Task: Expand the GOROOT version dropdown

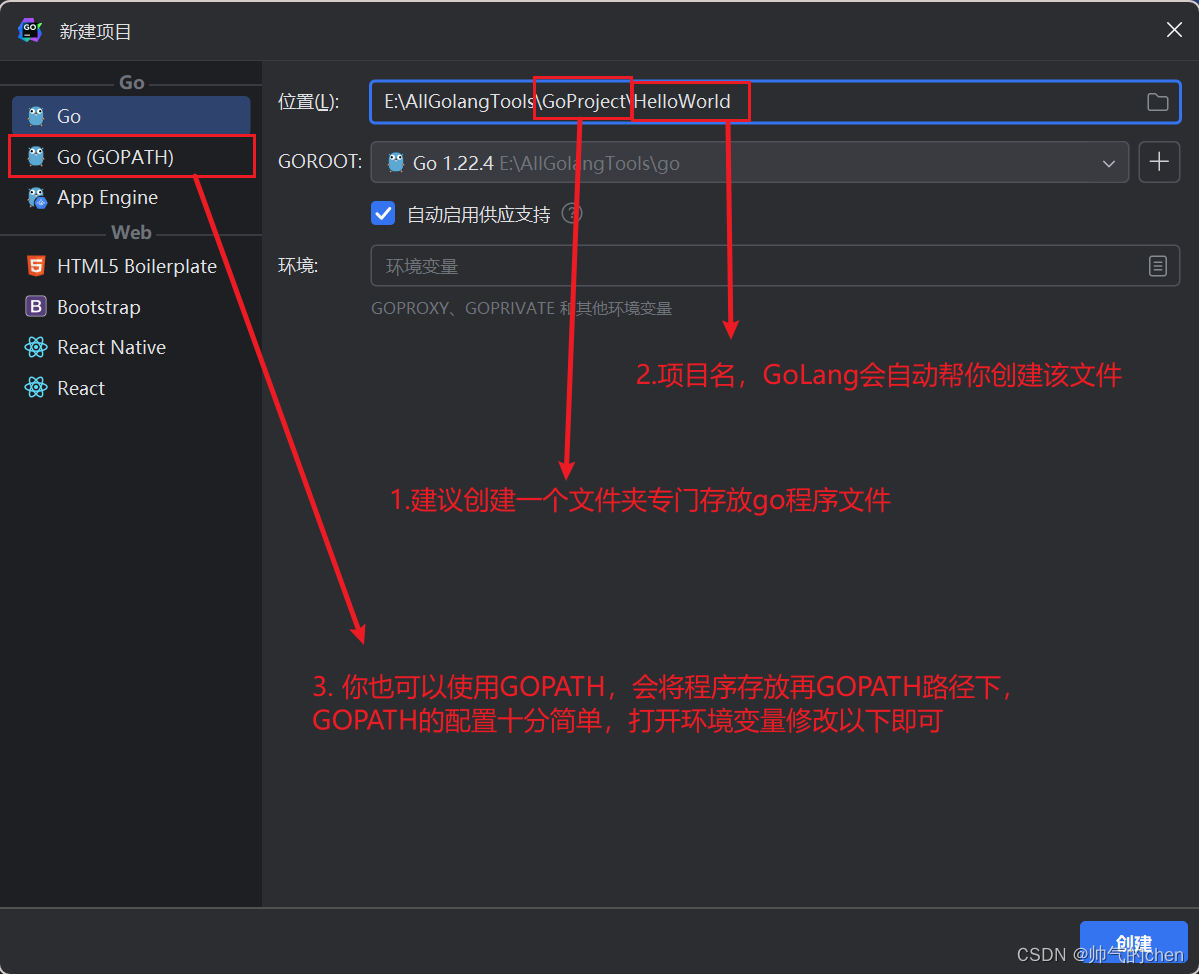Action: 749,162
